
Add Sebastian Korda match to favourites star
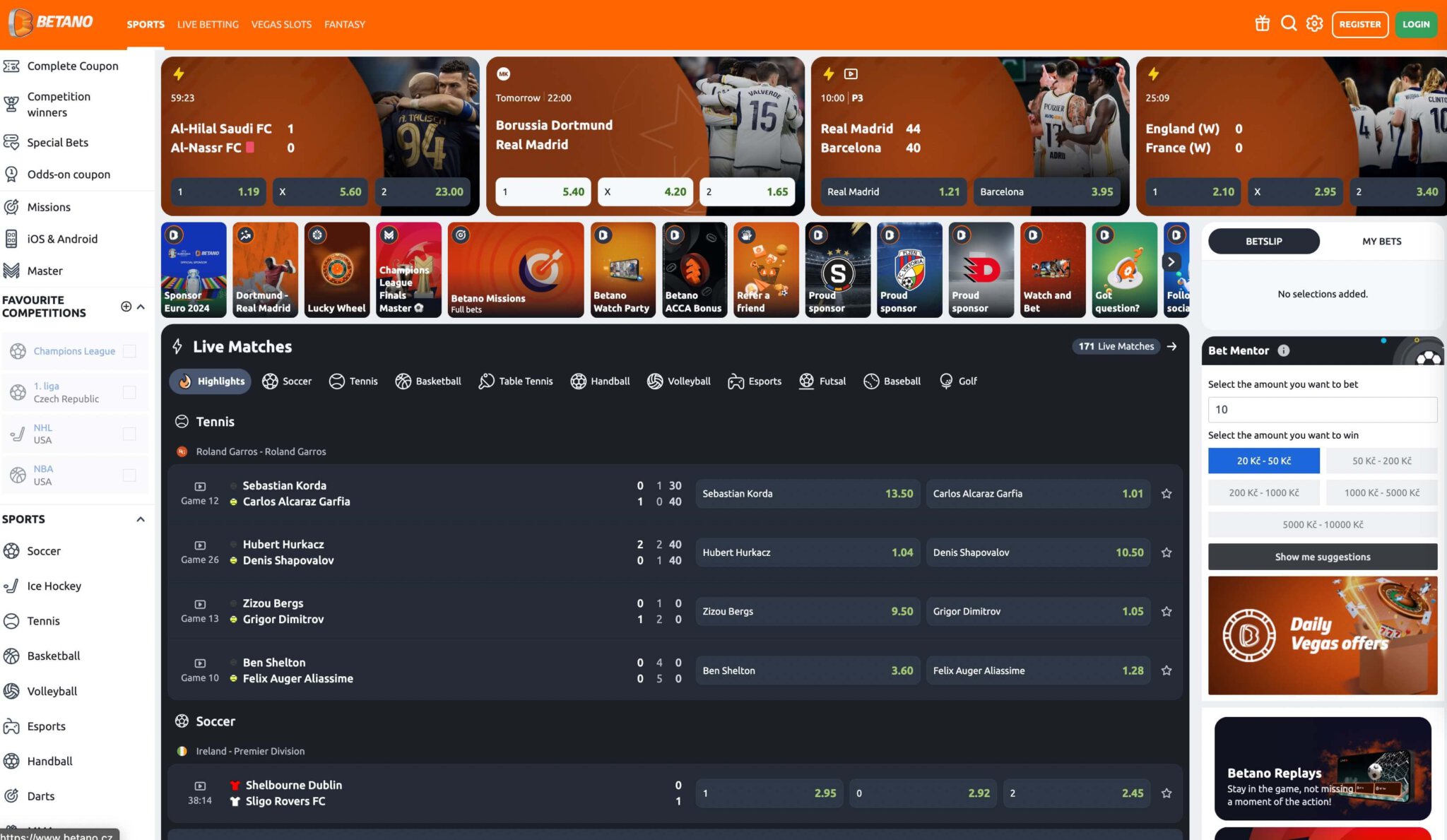(x=1167, y=494)
